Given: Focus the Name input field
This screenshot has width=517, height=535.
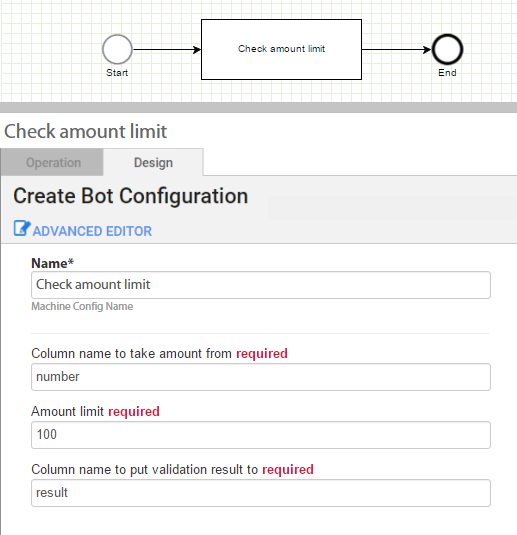Looking at the screenshot, I should 261,285.
